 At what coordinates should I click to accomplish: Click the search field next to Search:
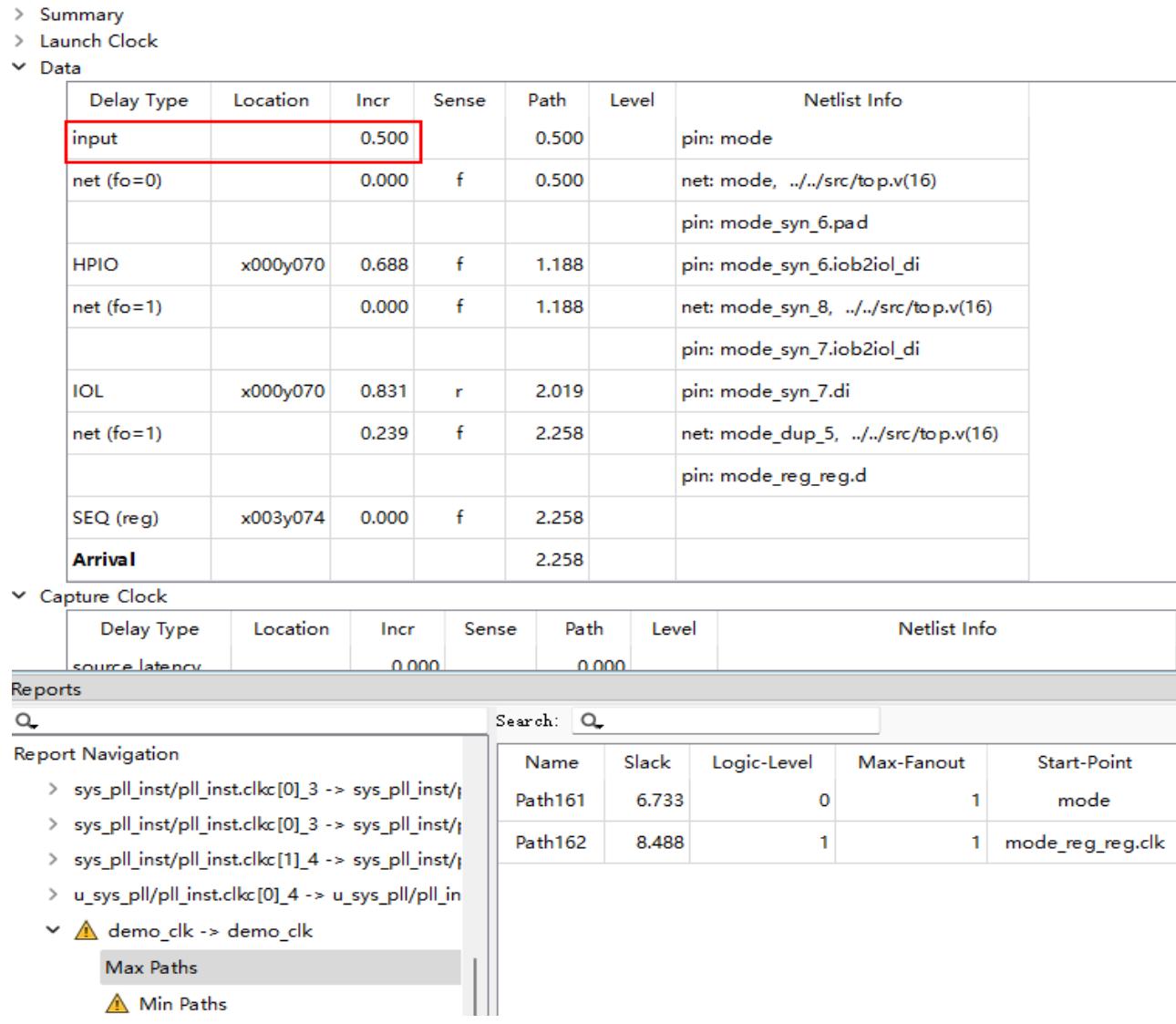point(726,720)
